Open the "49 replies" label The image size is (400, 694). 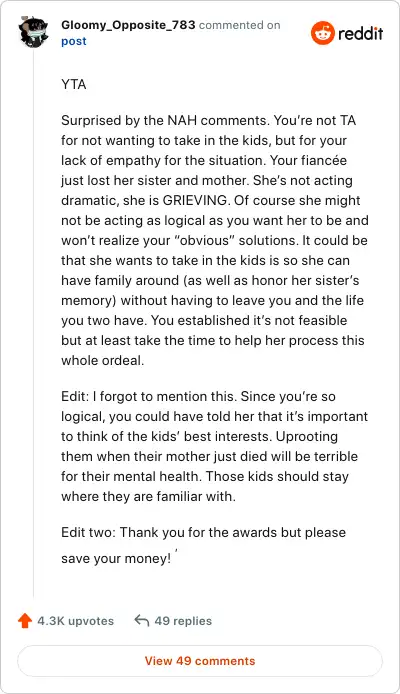coord(183,621)
